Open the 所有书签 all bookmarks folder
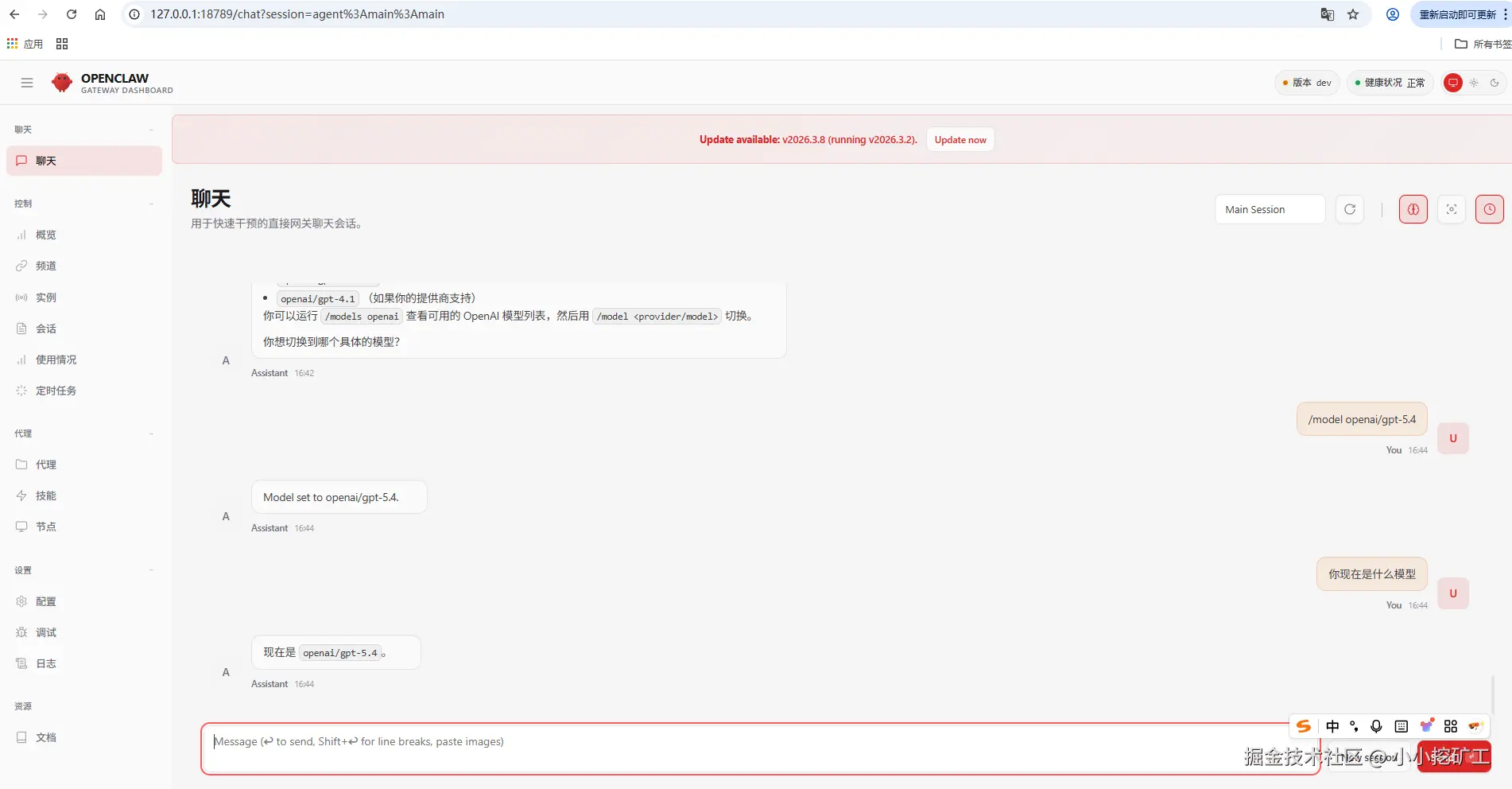The height and width of the screenshot is (789, 1512). coord(1483,44)
